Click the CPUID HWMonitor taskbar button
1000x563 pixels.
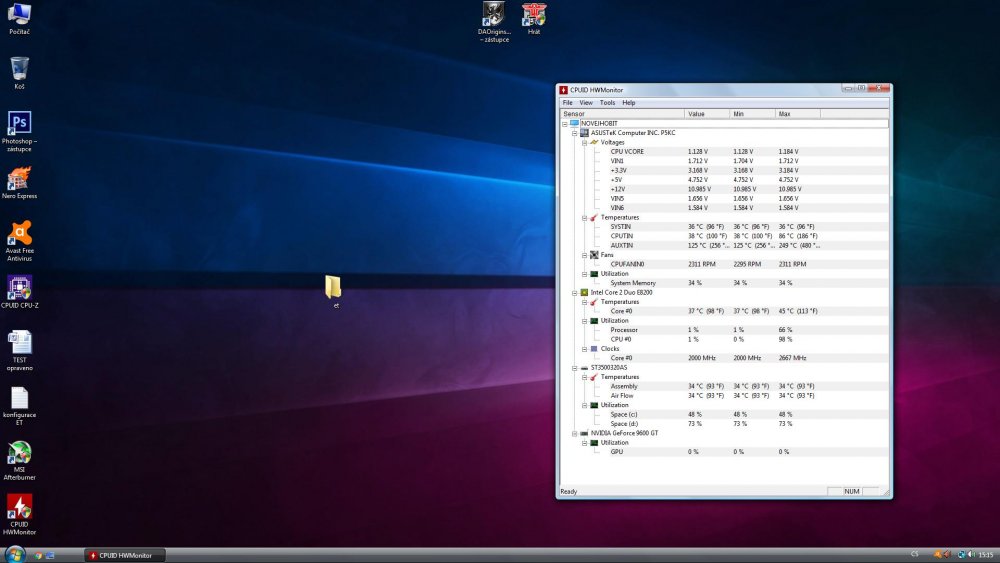125,555
